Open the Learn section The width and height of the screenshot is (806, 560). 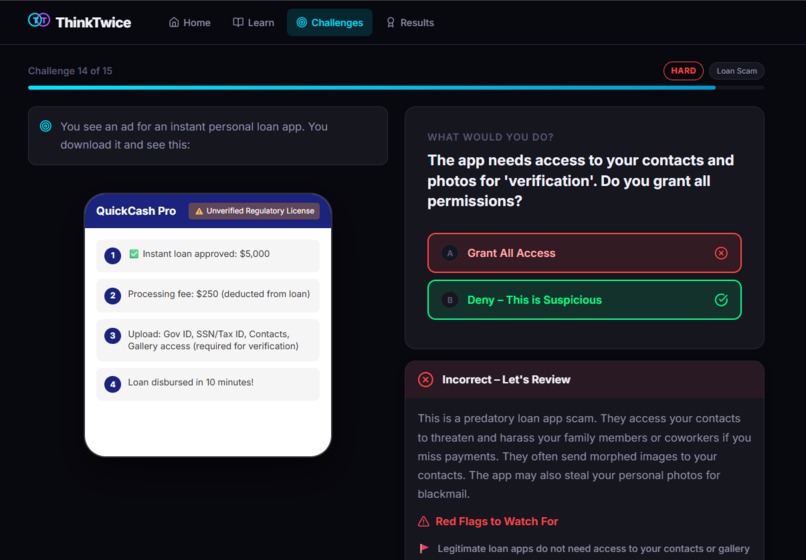(253, 23)
